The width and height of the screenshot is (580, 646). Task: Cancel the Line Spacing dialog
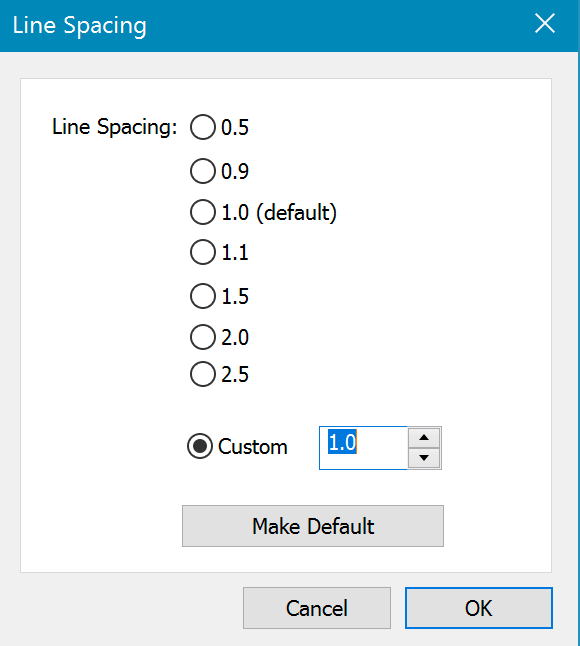pyautogui.click(x=317, y=608)
